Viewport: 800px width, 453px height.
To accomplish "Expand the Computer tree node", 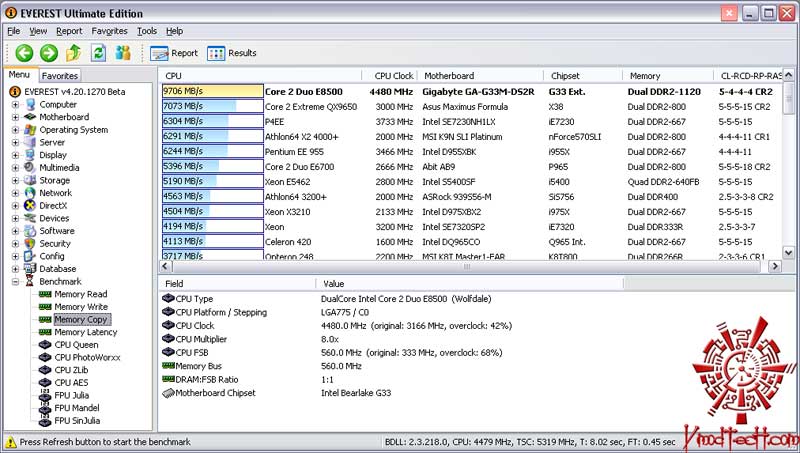I will (15, 105).
